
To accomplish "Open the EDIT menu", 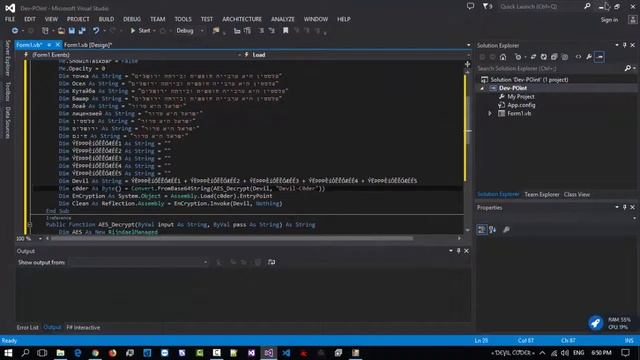I will coord(30,19).
